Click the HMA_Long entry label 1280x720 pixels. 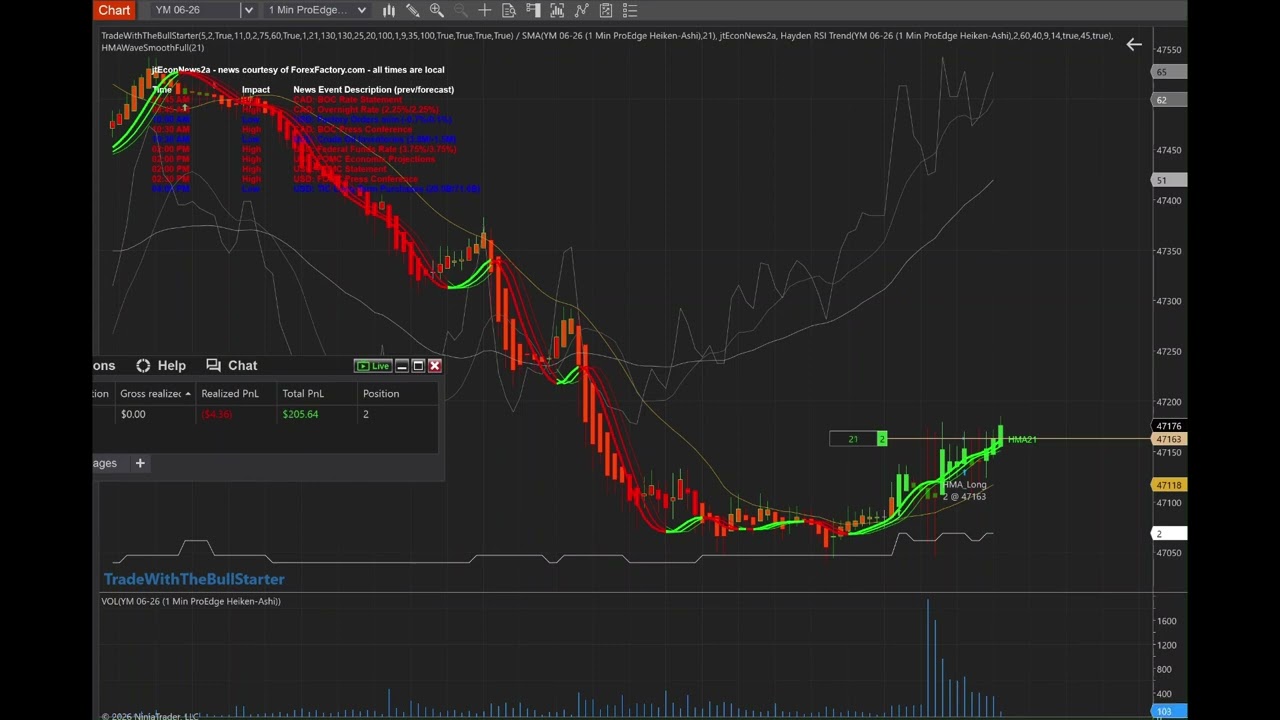[x=965, y=485]
